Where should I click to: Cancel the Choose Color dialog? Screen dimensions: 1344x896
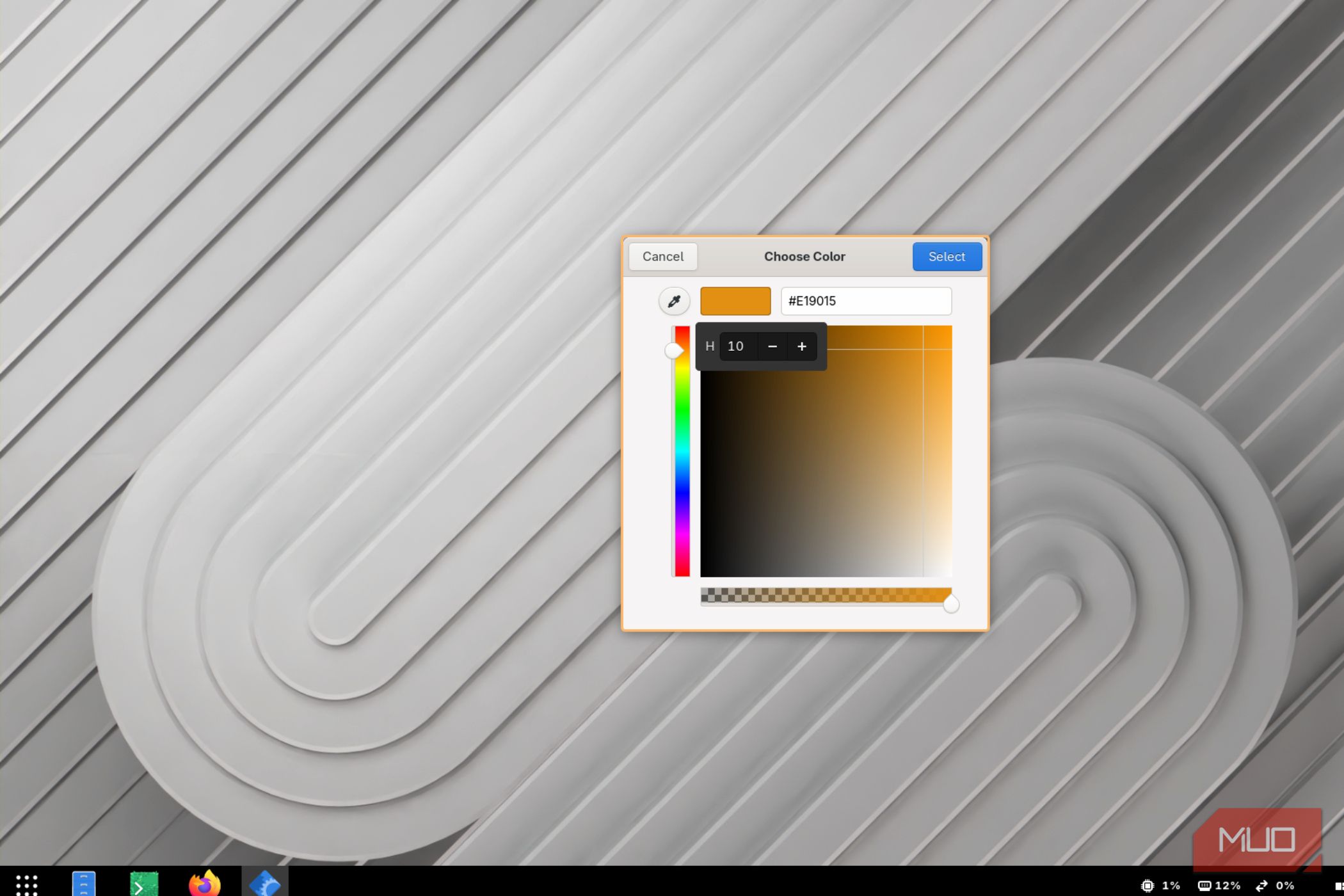tap(662, 256)
